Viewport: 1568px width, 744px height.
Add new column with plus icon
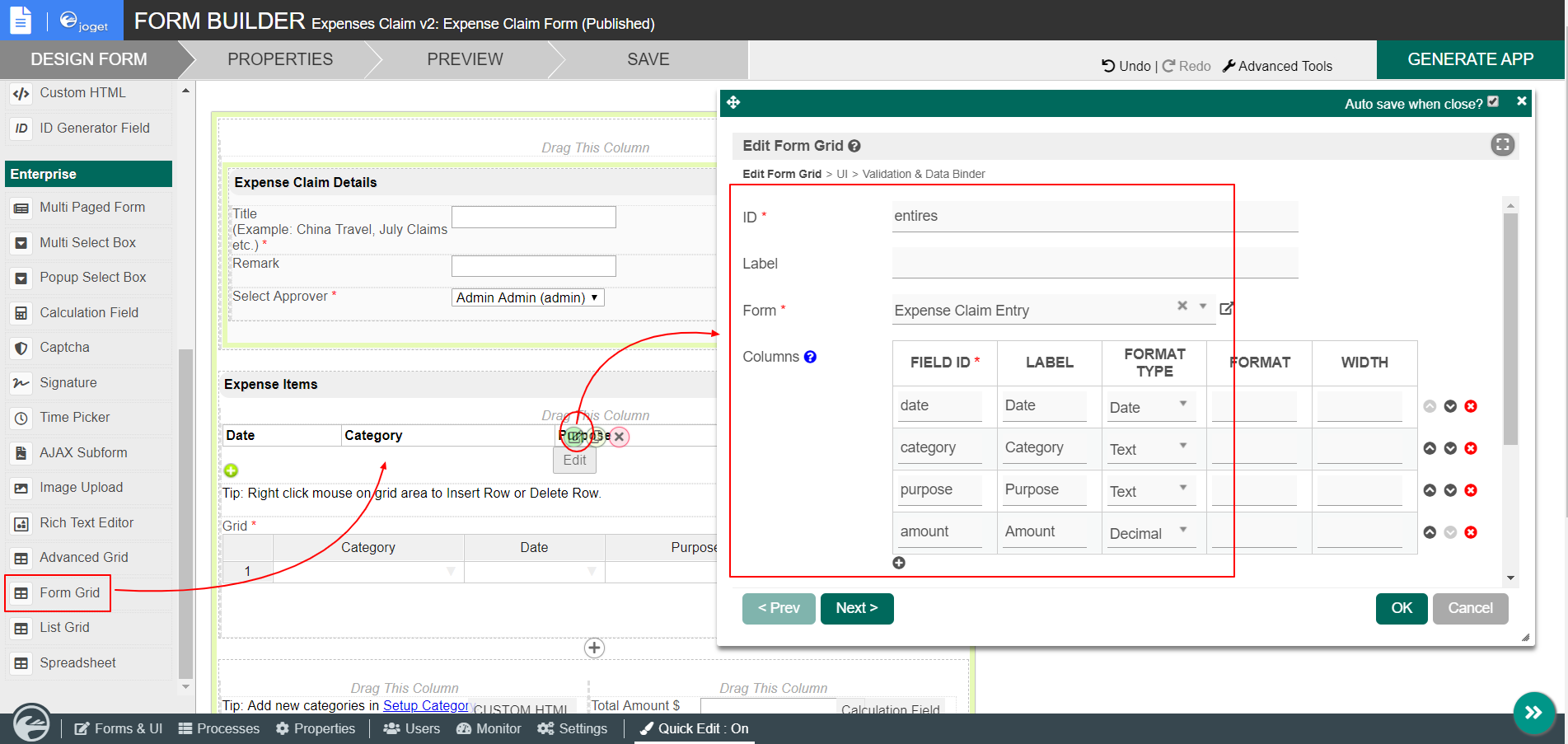pos(899,563)
